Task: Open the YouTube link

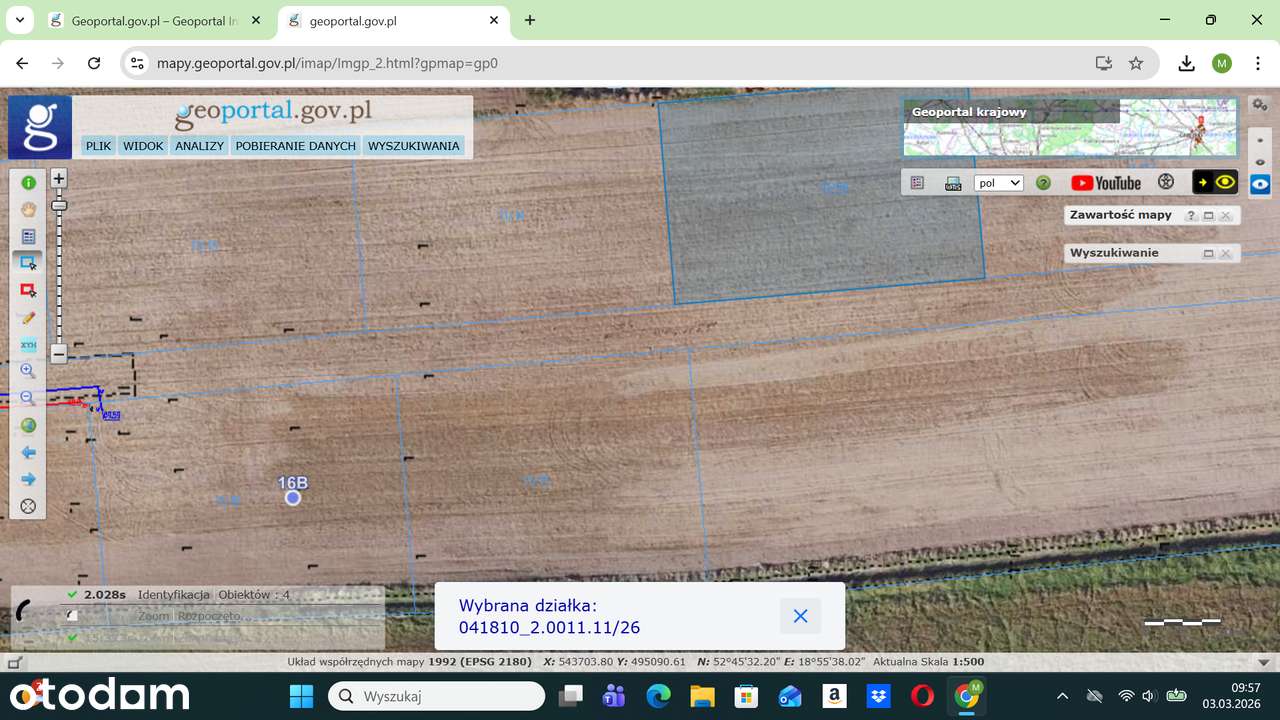Action: (x=1106, y=183)
